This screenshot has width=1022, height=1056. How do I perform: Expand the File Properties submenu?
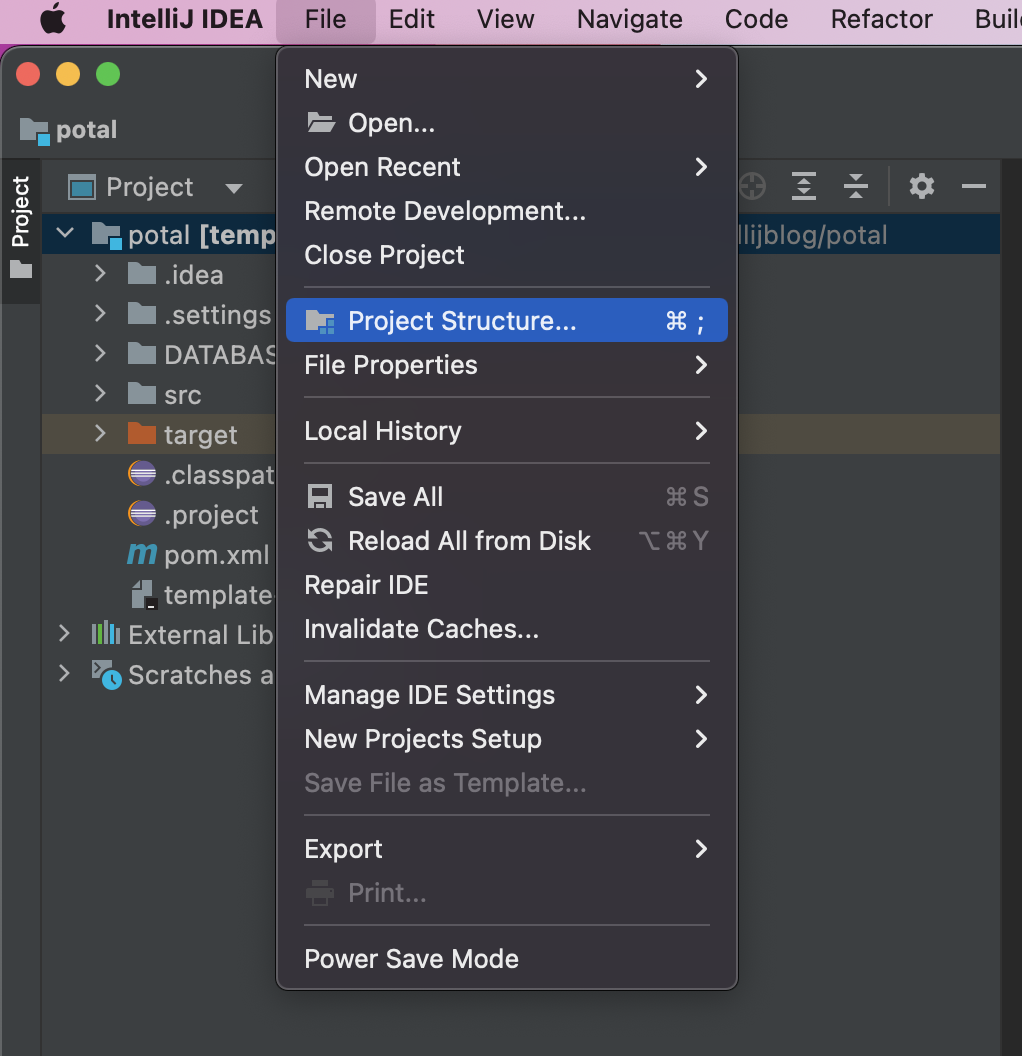(x=506, y=364)
